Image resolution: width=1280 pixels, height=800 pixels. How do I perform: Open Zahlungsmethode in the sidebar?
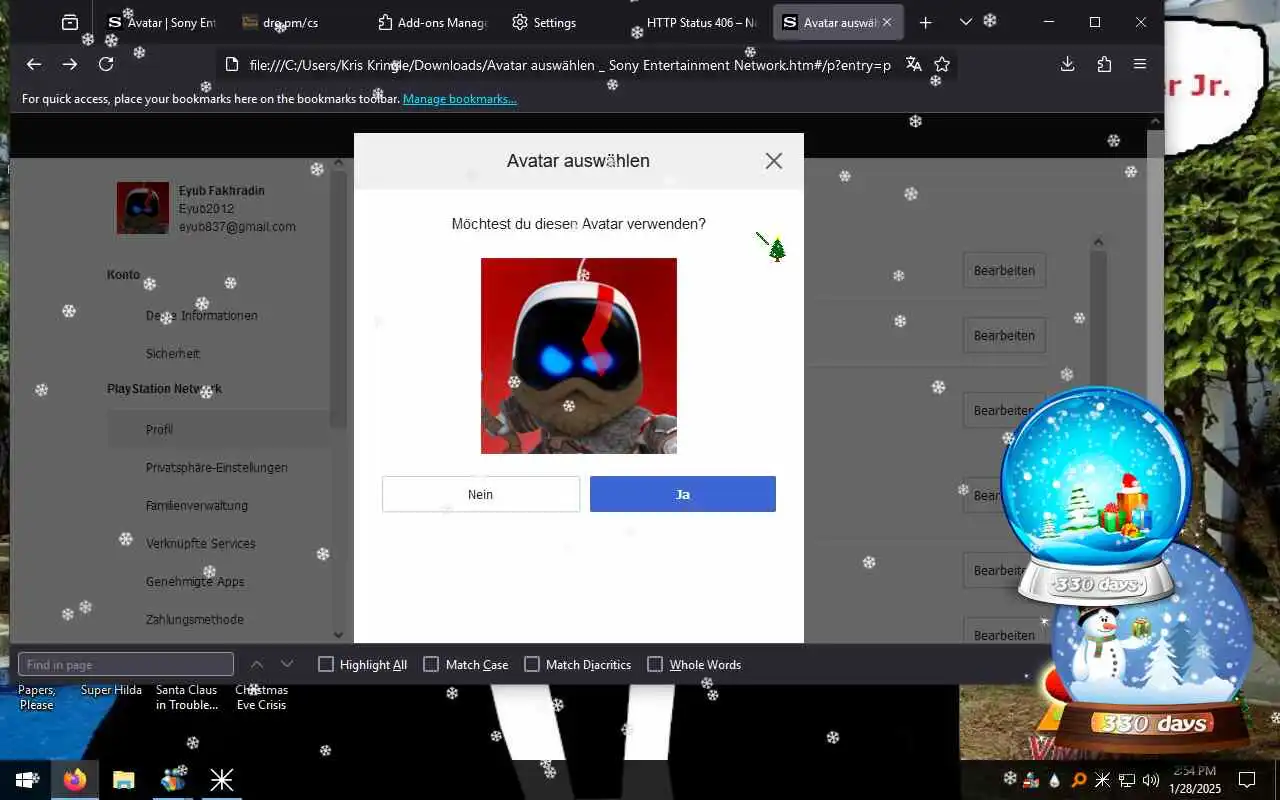pyautogui.click(x=195, y=619)
